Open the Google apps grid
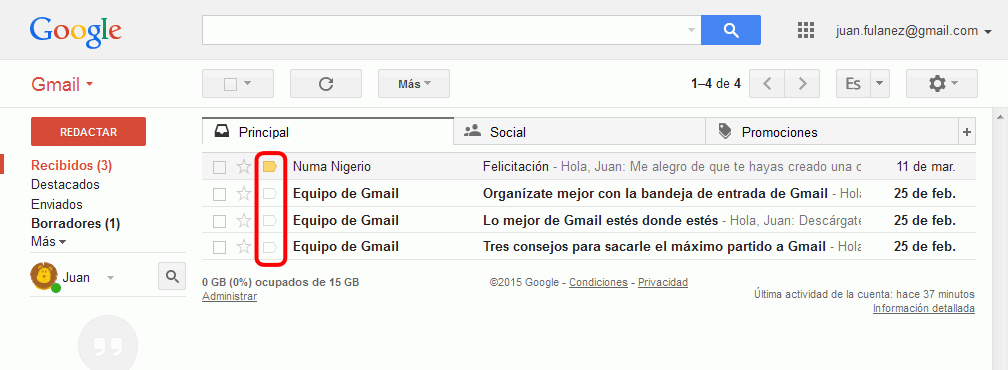The width and height of the screenshot is (1008, 370). pyautogui.click(x=806, y=30)
